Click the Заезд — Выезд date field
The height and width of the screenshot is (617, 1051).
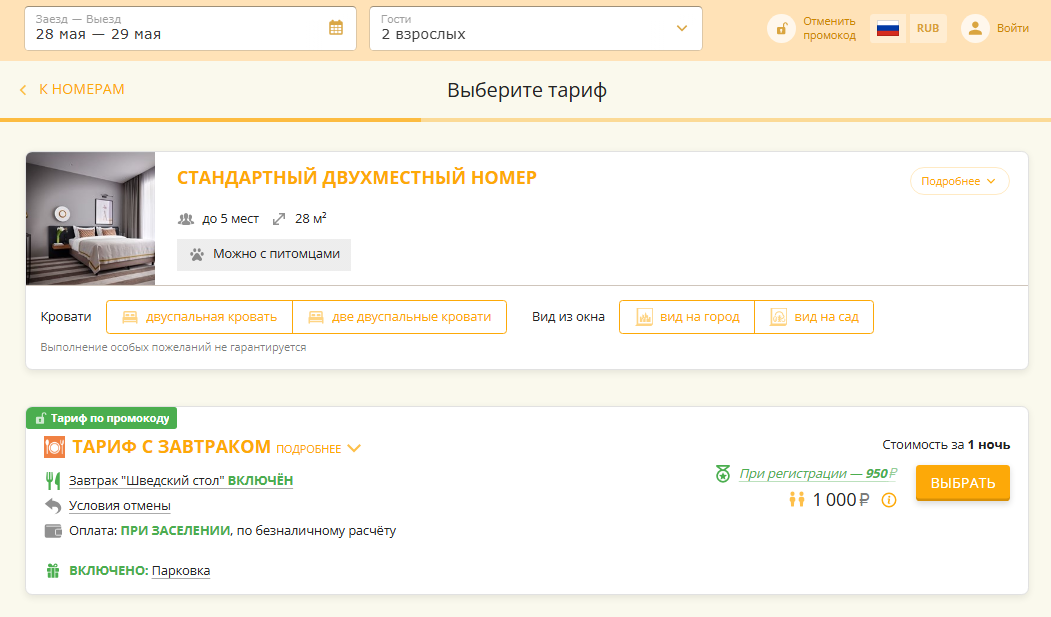[x=190, y=28]
